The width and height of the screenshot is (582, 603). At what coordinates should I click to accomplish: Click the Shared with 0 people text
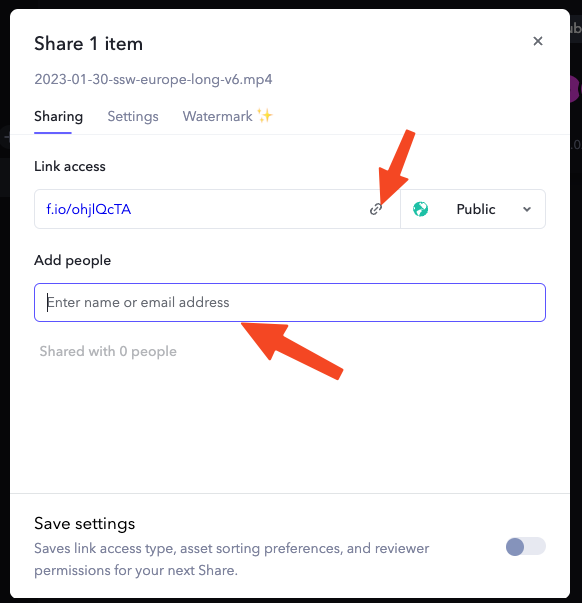(108, 351)
